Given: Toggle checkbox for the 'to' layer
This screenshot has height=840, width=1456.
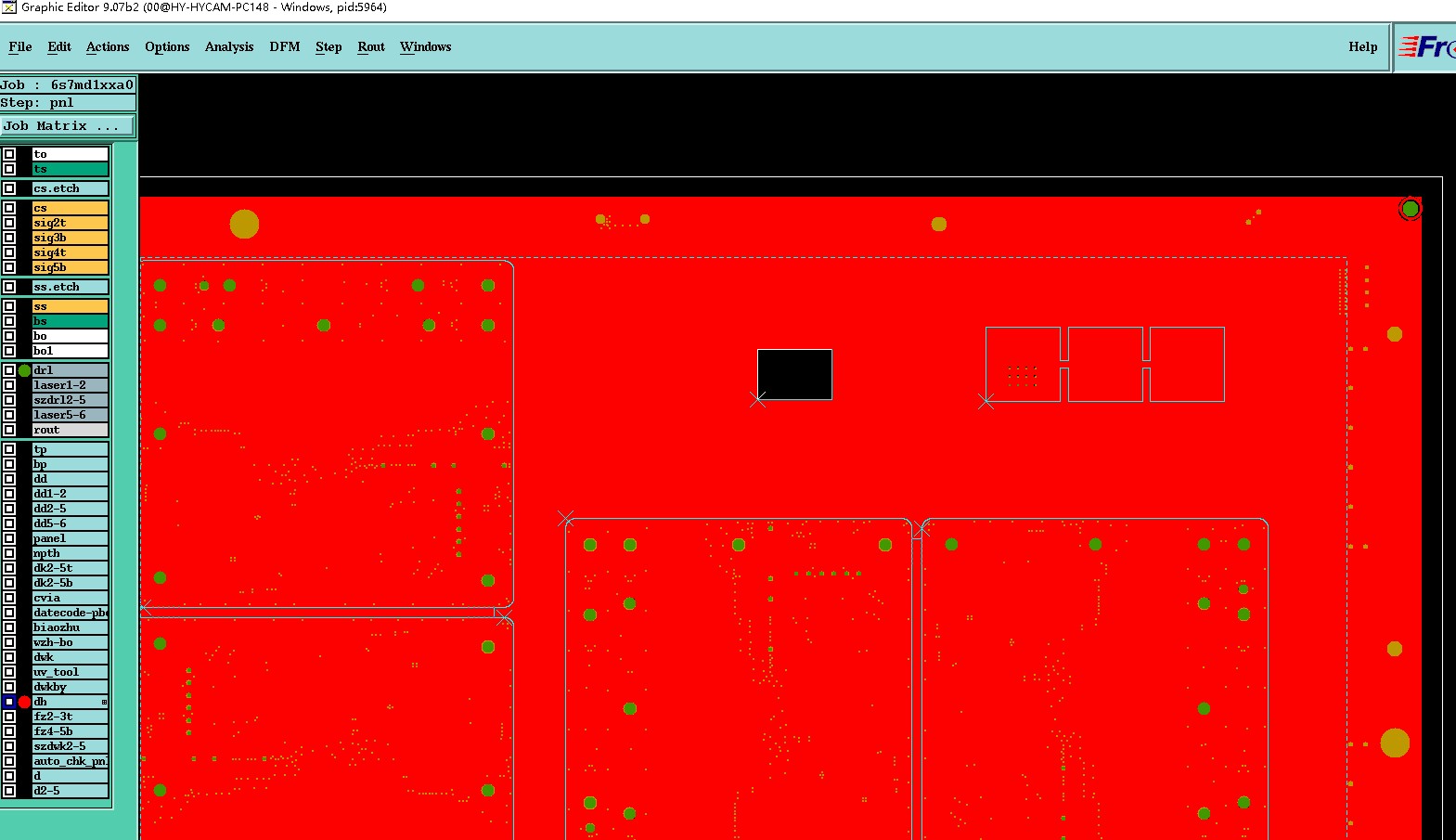Looking at the screenshot, I should [x=9, y=154].
